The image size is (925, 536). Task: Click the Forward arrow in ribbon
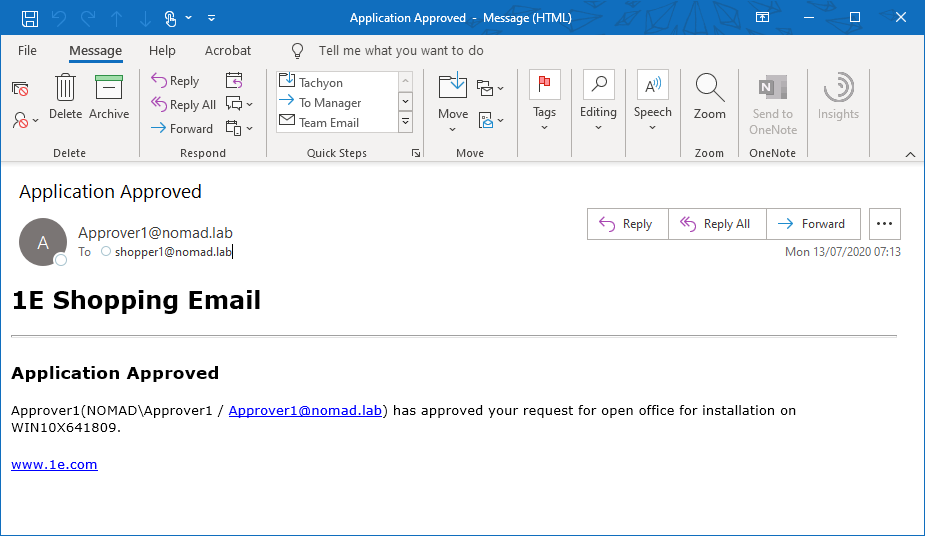182,128
